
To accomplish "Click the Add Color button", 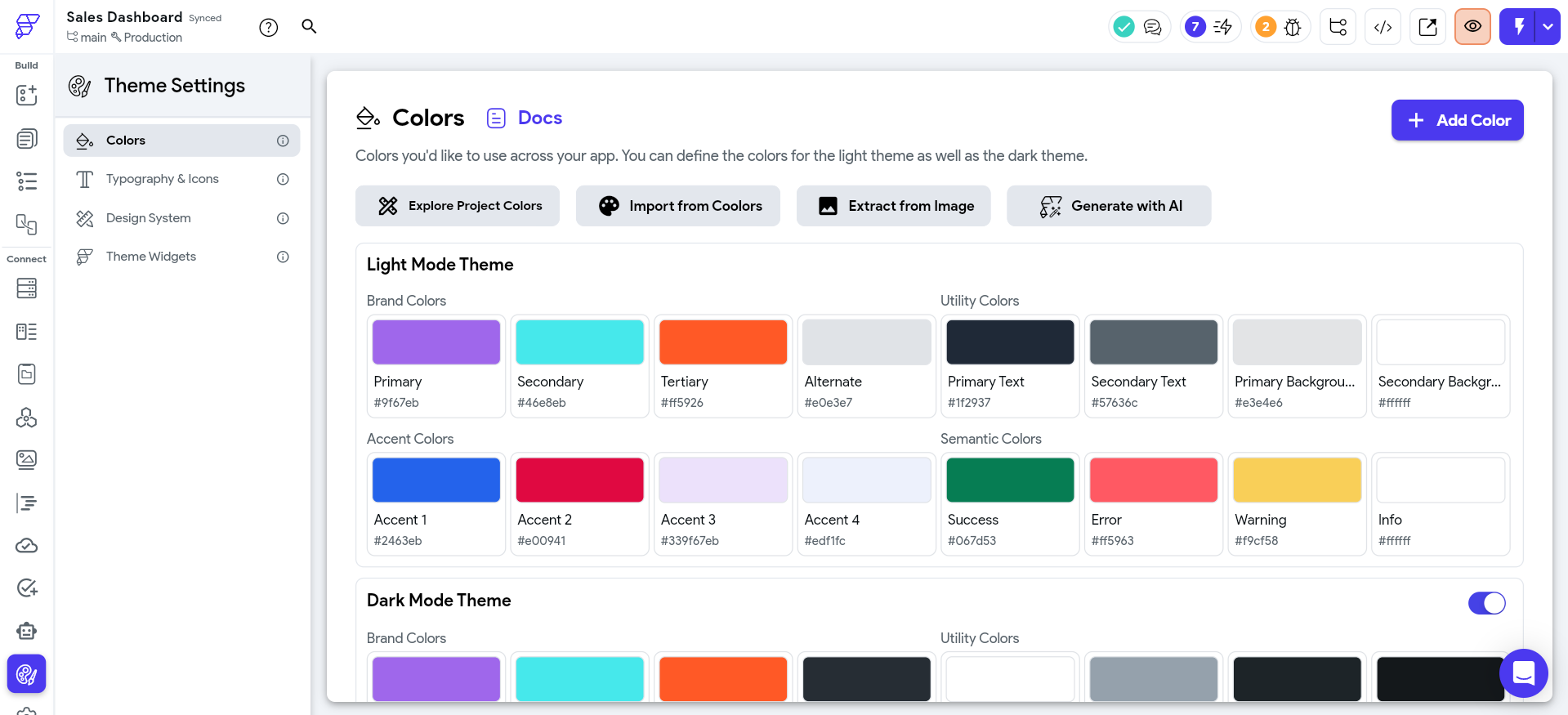I will tap(1457, 120).
